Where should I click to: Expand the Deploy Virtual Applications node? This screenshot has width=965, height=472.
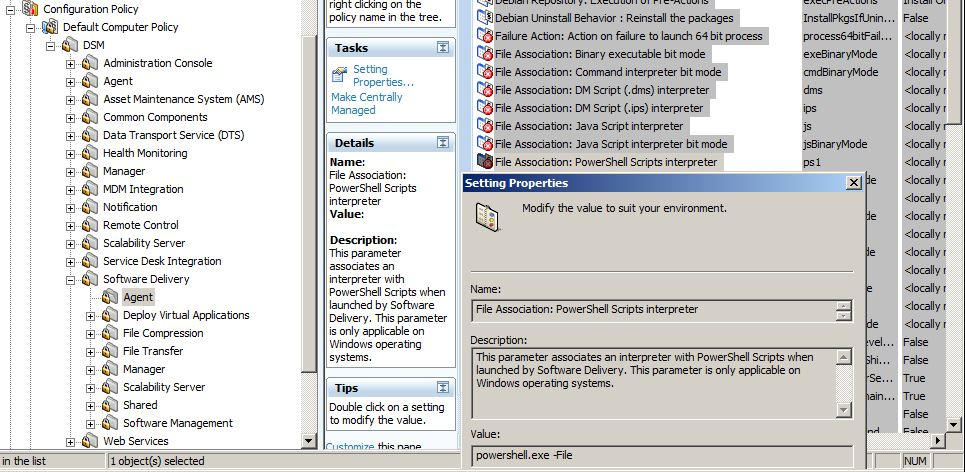[x=90, y=316]
